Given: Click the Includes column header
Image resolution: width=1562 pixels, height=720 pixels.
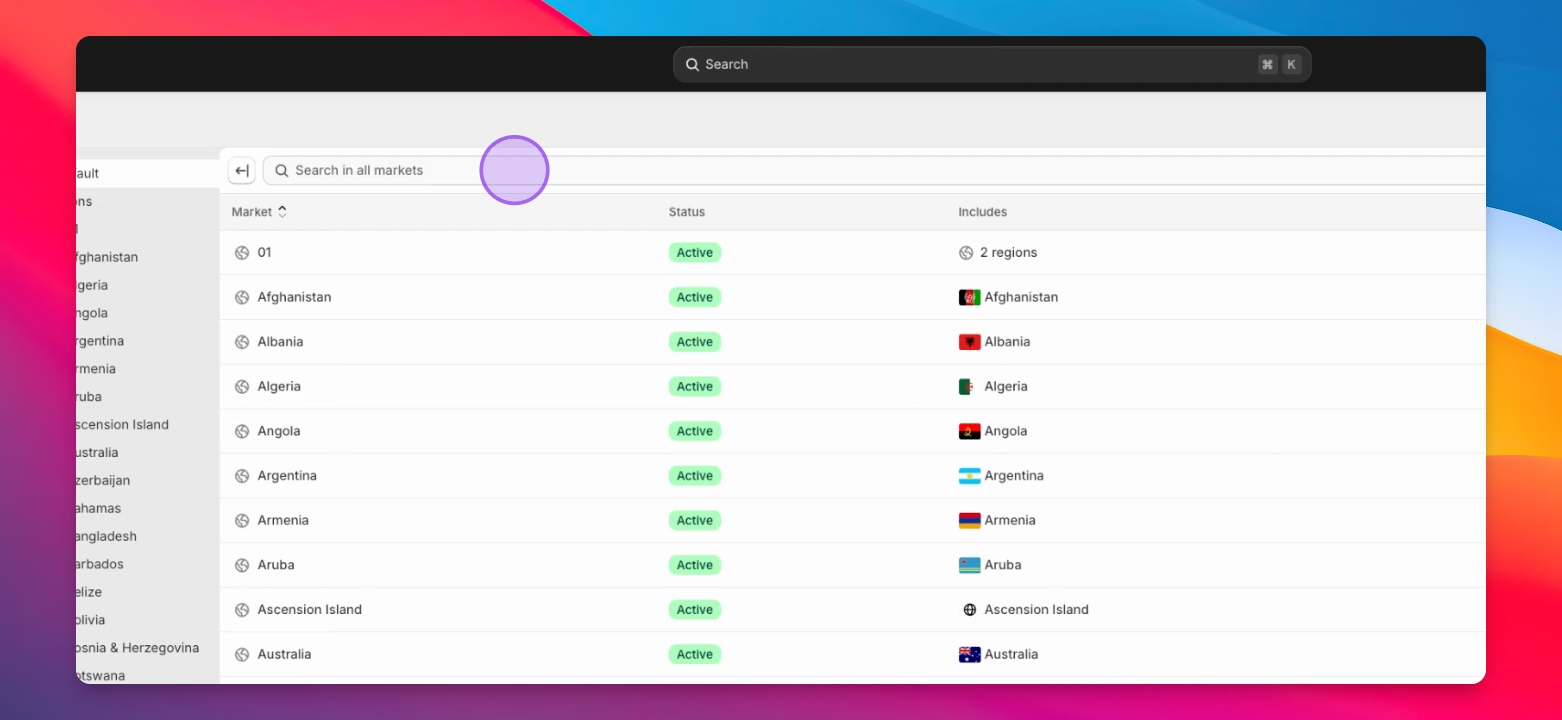Looking at the screenshot, I should click(x=983, y=212).
